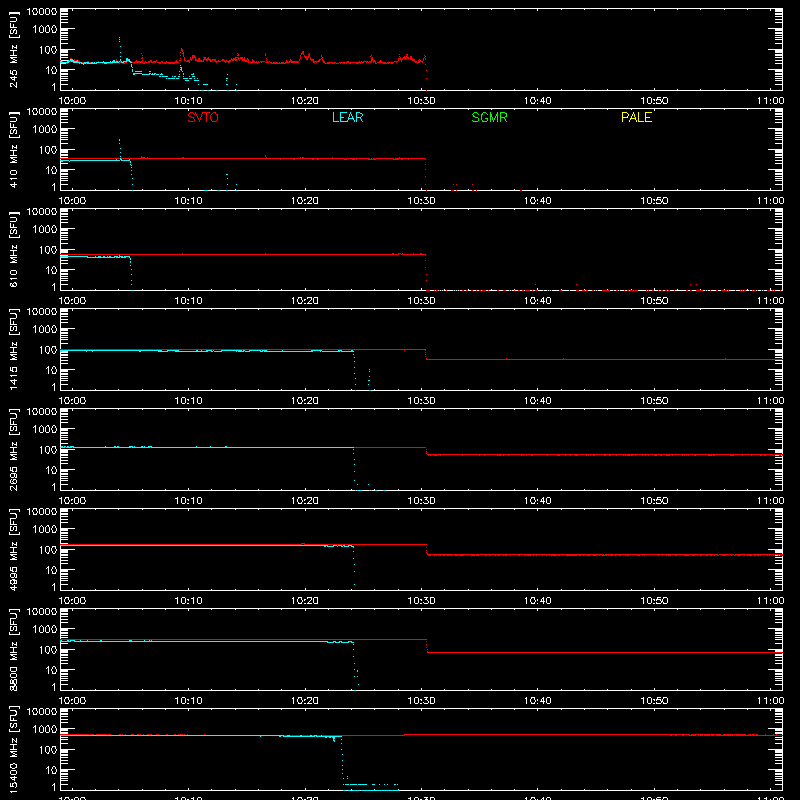The height and width of the screenshot is (800, 800).
Task: Click the 10:00 tick label of 245 MHz panel
Action: [72, 101]
